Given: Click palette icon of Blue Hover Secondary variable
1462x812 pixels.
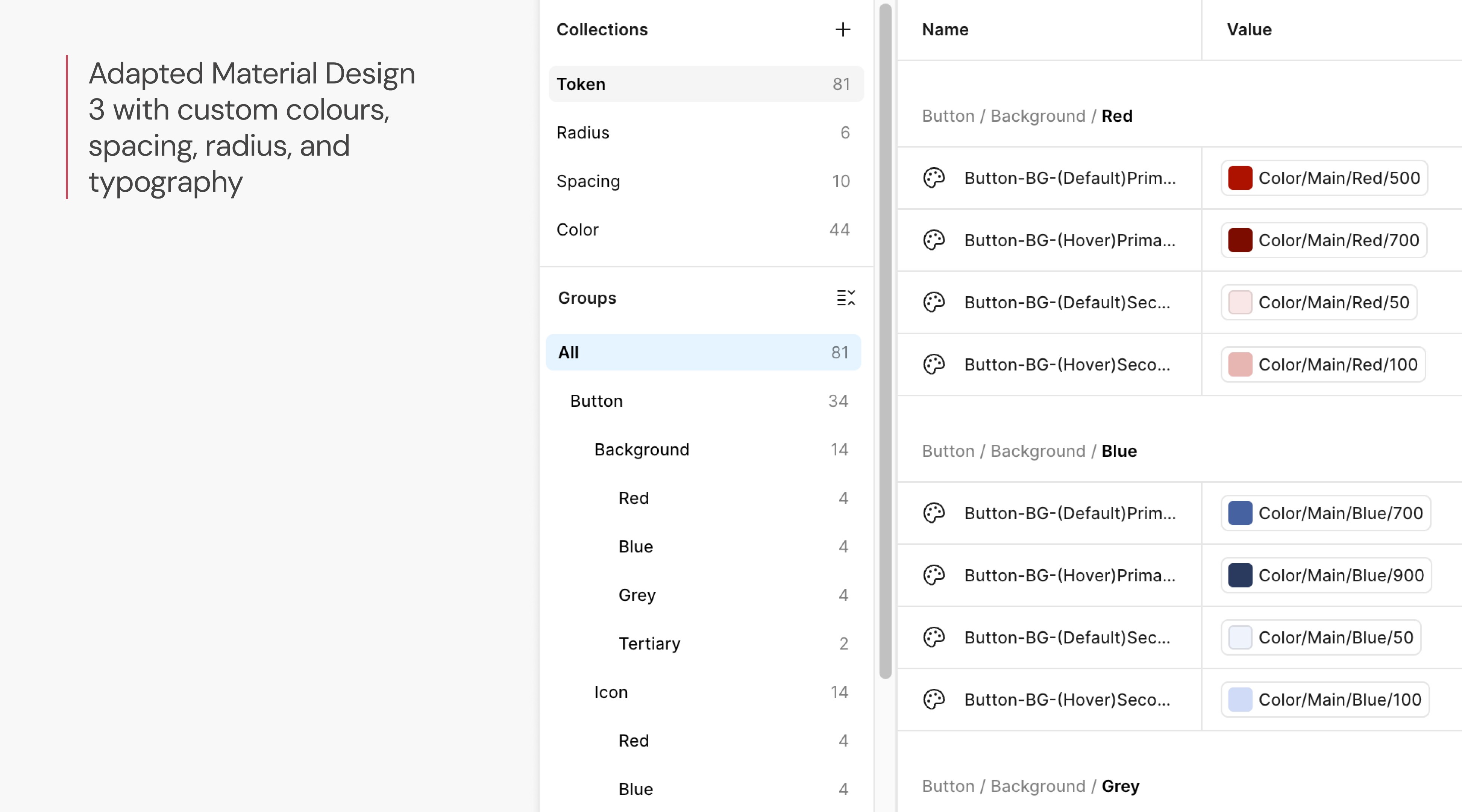Looking at the screenshot, I should coord(934,700).
